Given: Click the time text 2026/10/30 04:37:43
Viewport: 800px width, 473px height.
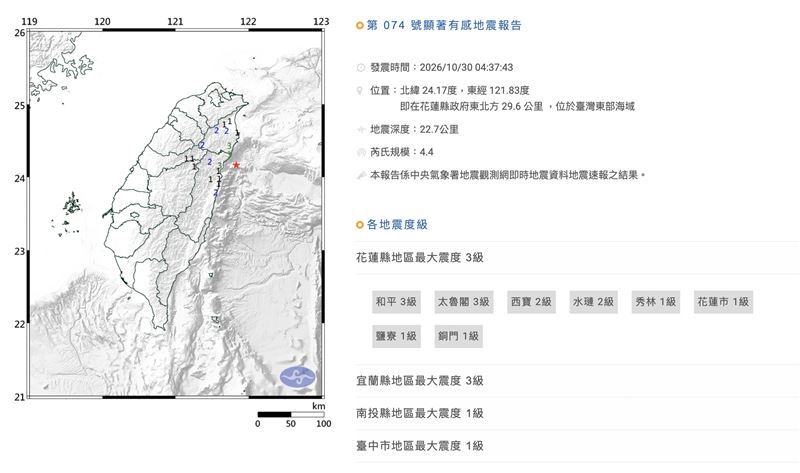Looking at the screenshot, I should 466,67.
